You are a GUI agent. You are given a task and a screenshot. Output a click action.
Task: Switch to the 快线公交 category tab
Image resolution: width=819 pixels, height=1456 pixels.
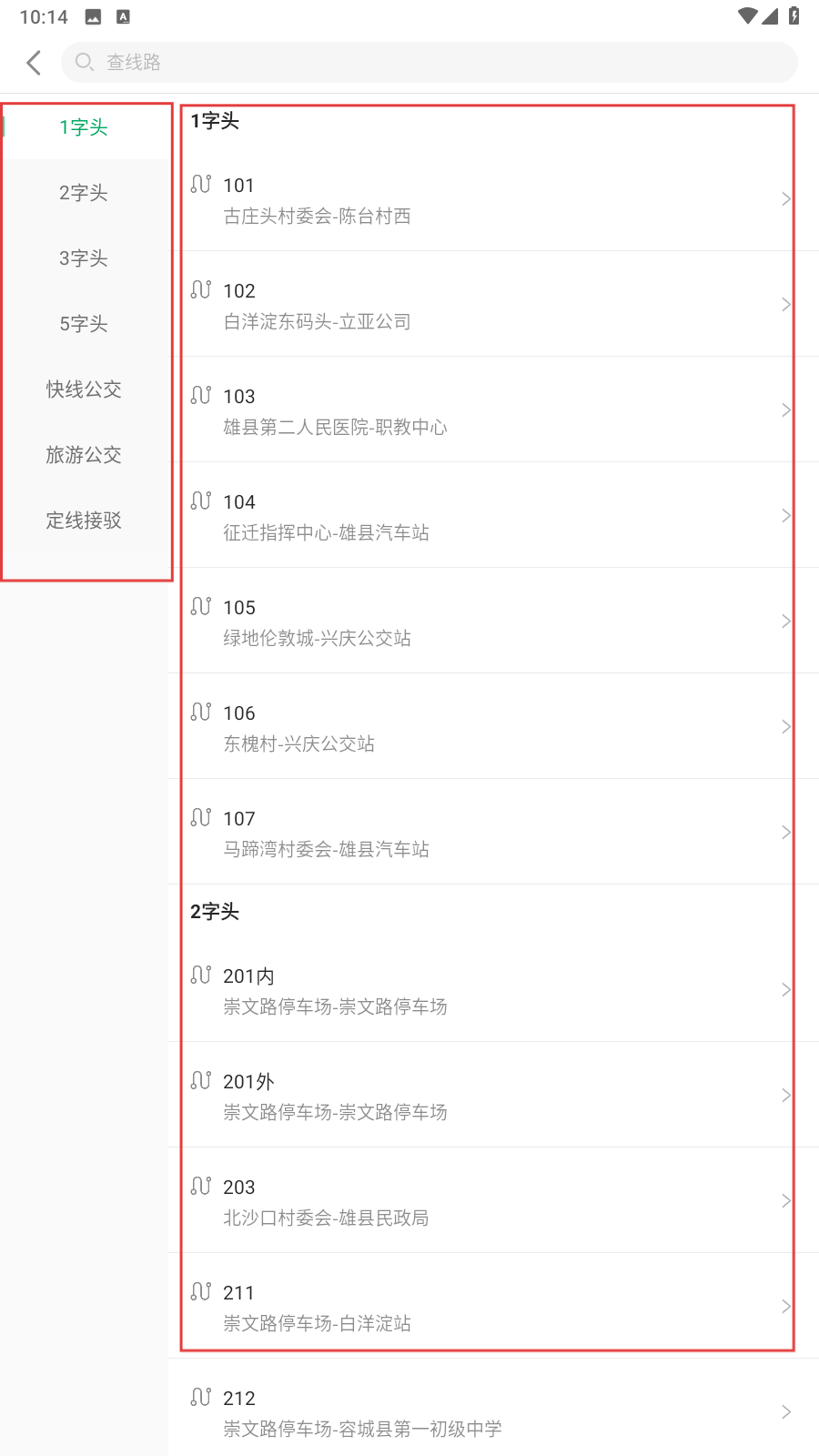pos(84,389)
